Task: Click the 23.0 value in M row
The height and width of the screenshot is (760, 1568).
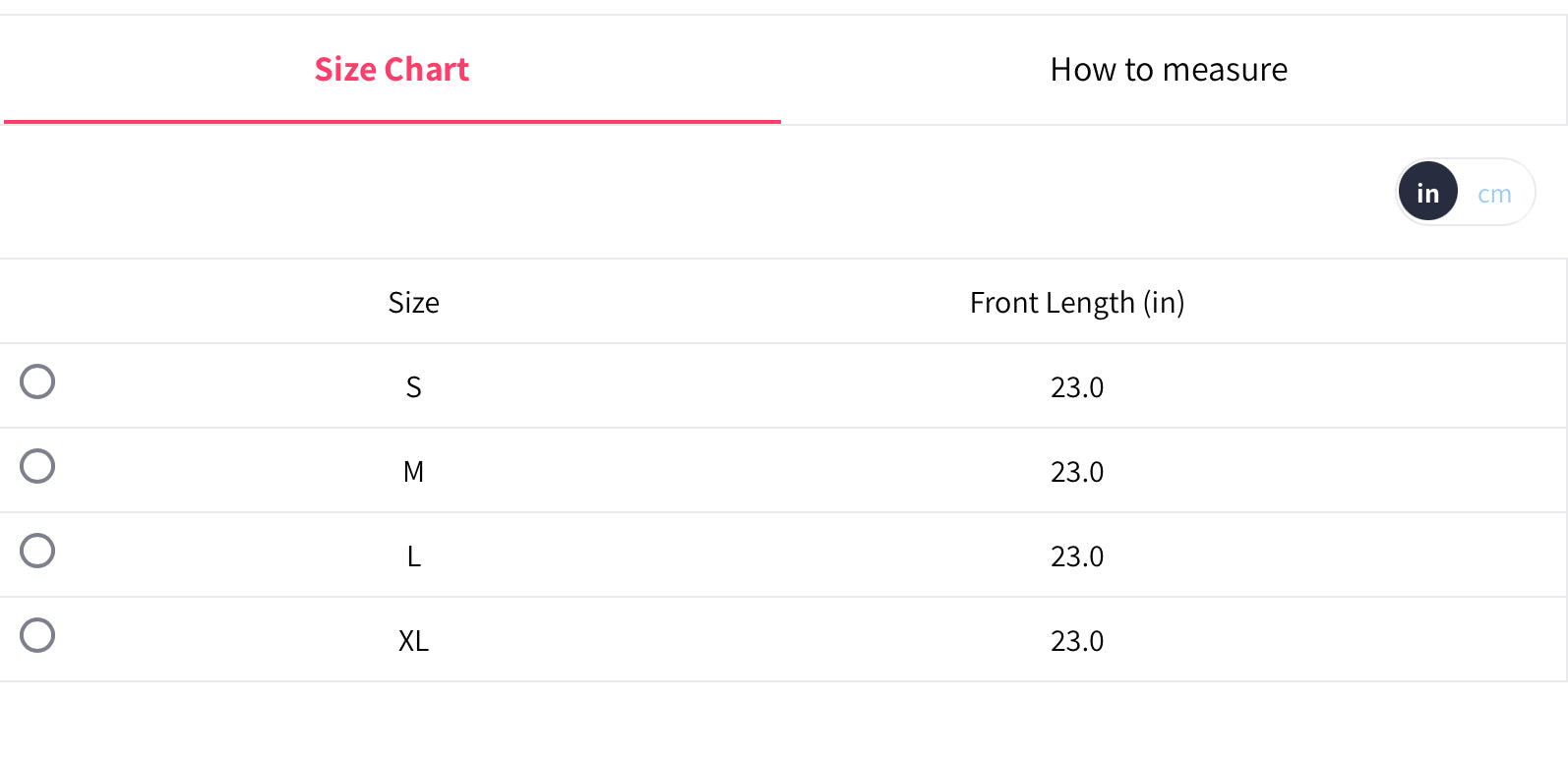Action: [1077, 472]
